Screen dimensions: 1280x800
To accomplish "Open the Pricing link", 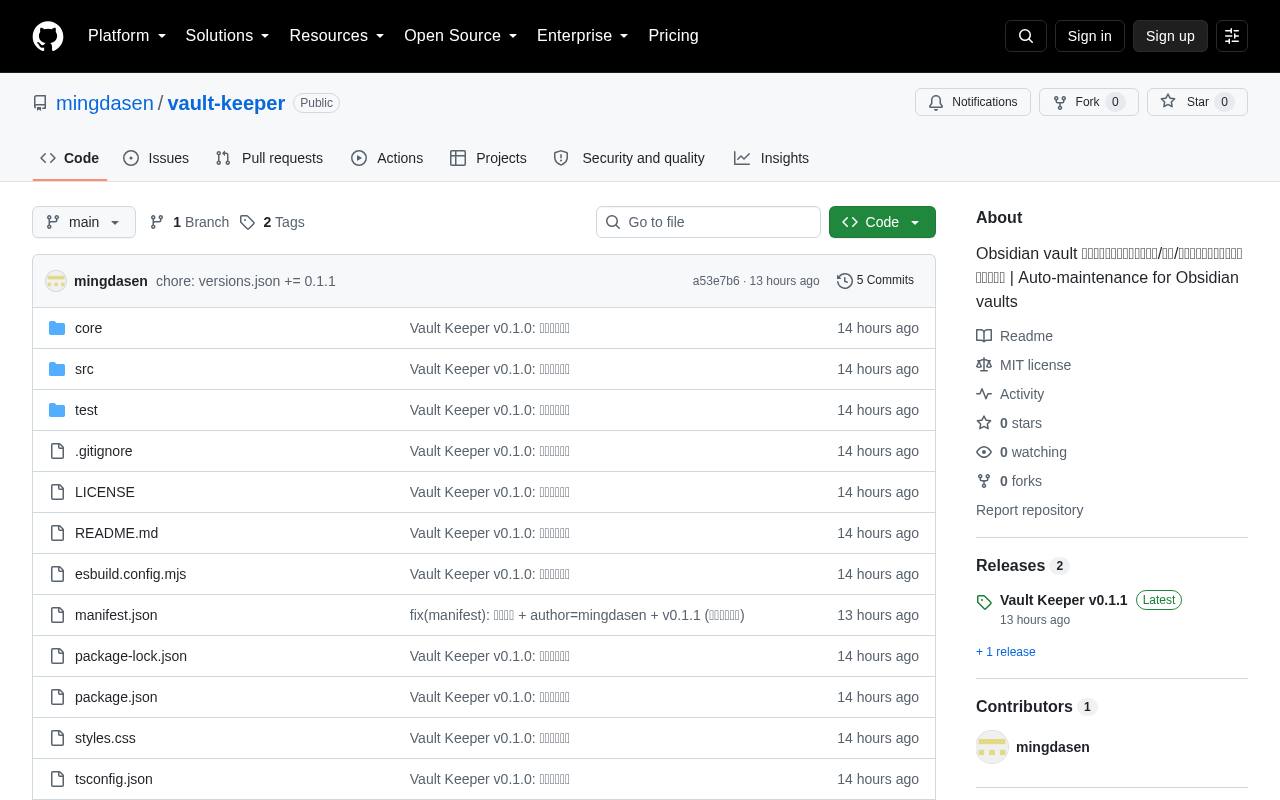I will 673,36.
